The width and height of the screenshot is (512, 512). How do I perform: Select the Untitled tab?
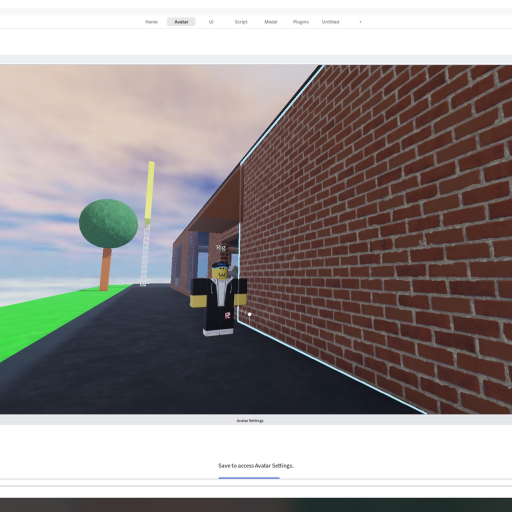point(330,22)
